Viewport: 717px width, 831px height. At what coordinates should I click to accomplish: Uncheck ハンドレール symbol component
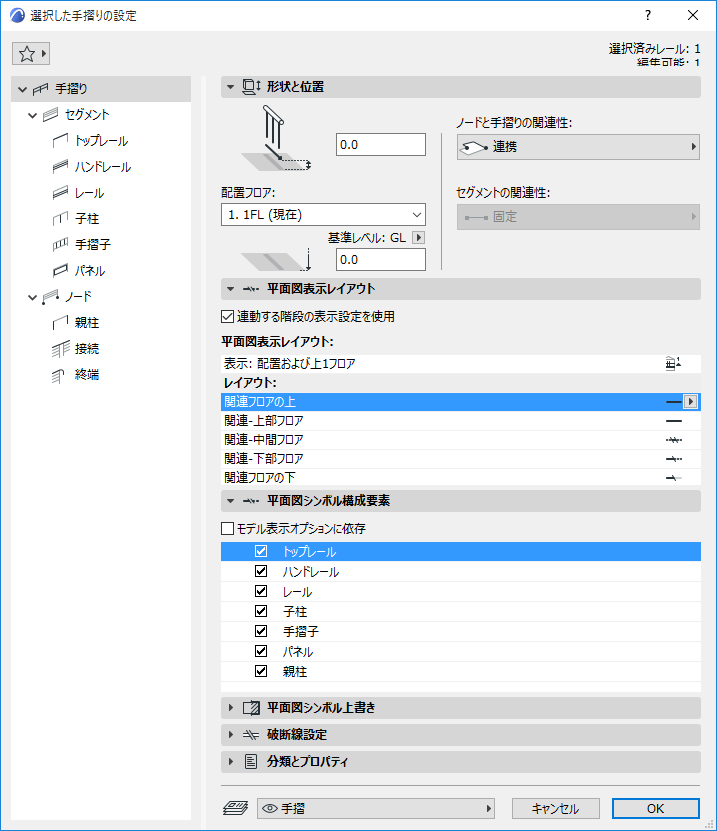(261, 571)
